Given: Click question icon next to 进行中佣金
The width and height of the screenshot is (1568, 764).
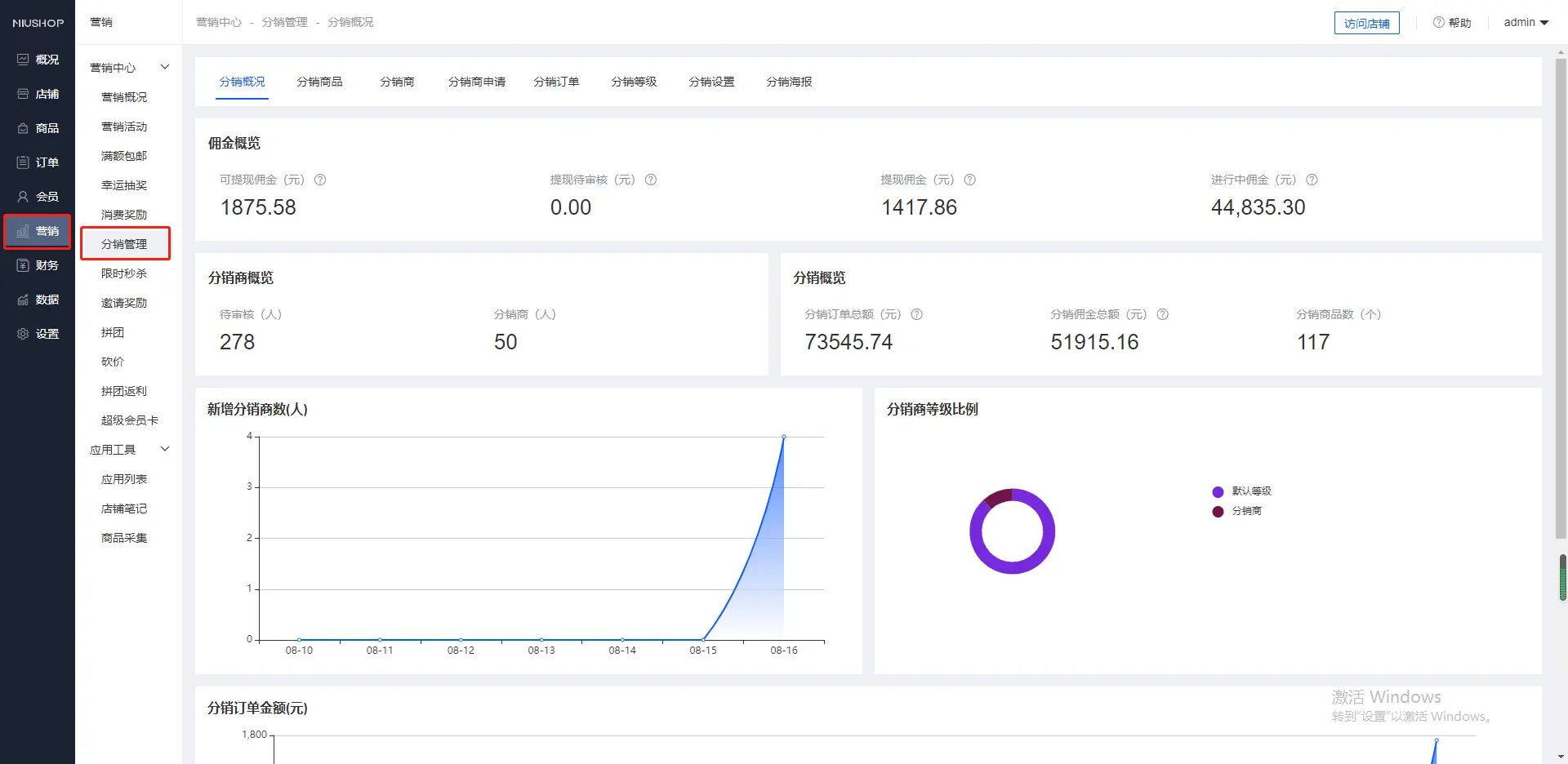Looking at the screenshot, I should pyautogui.click(x=1312, y=180).
